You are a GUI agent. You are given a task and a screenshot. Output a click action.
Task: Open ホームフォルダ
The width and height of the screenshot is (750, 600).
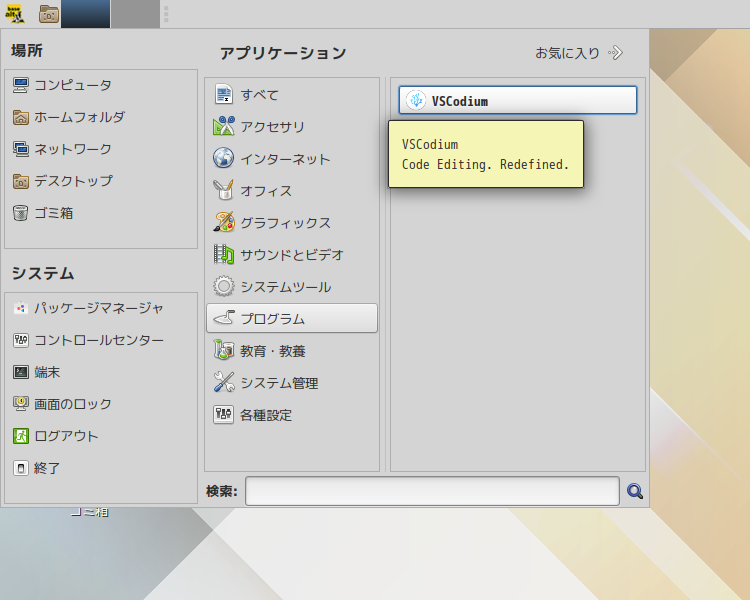[101, 117]
